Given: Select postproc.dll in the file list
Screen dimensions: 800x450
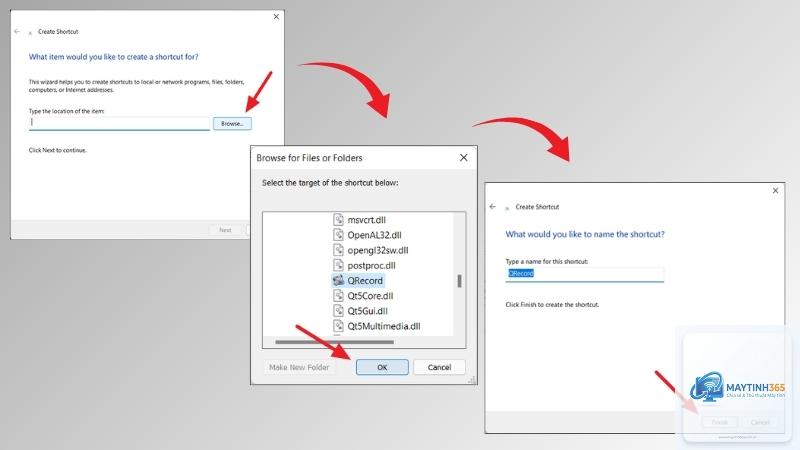Looking at the screenshot, I should point(371,265).
